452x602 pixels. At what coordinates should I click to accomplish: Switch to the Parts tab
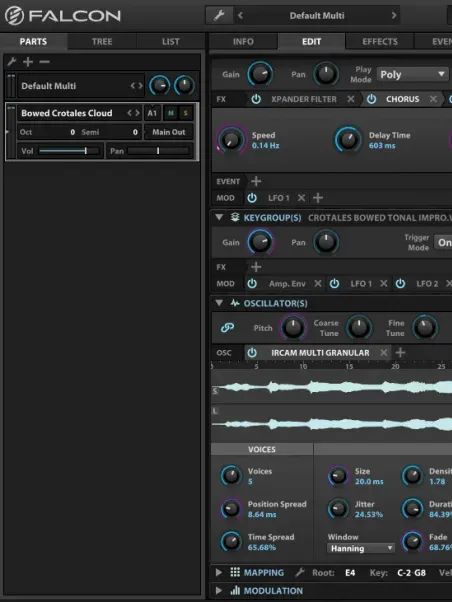click(33, 41)
